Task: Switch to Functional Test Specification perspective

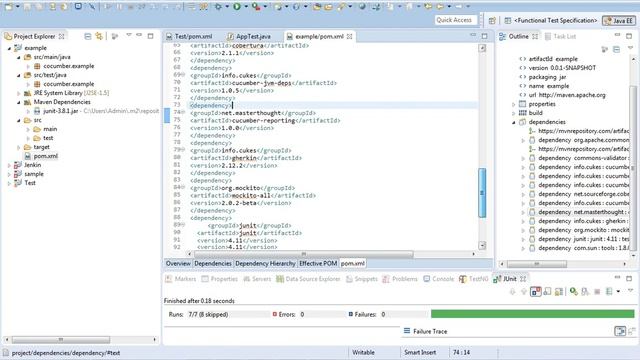Action: (x=551, y=20)
